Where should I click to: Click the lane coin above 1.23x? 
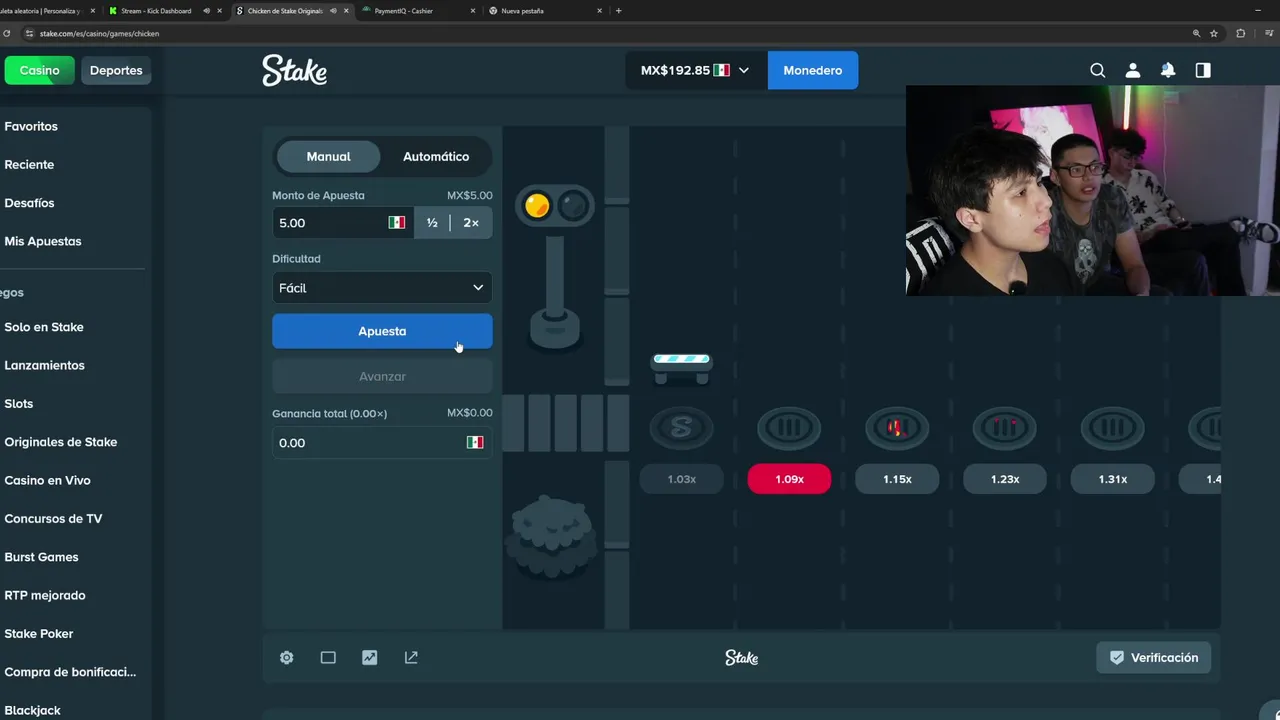point(1005,428)
